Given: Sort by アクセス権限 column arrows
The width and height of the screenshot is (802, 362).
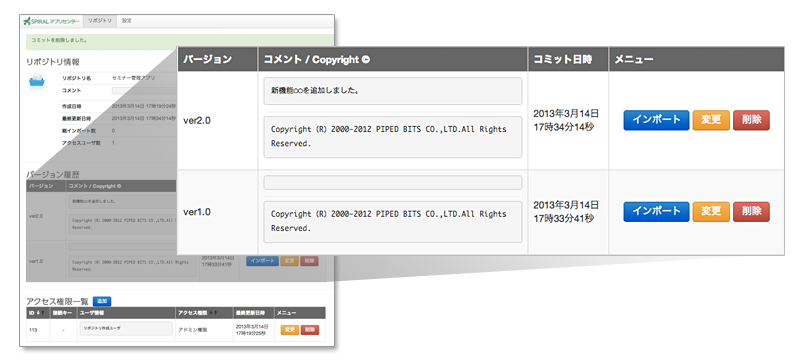Looking at the screenshot, I should coord(212,313).
